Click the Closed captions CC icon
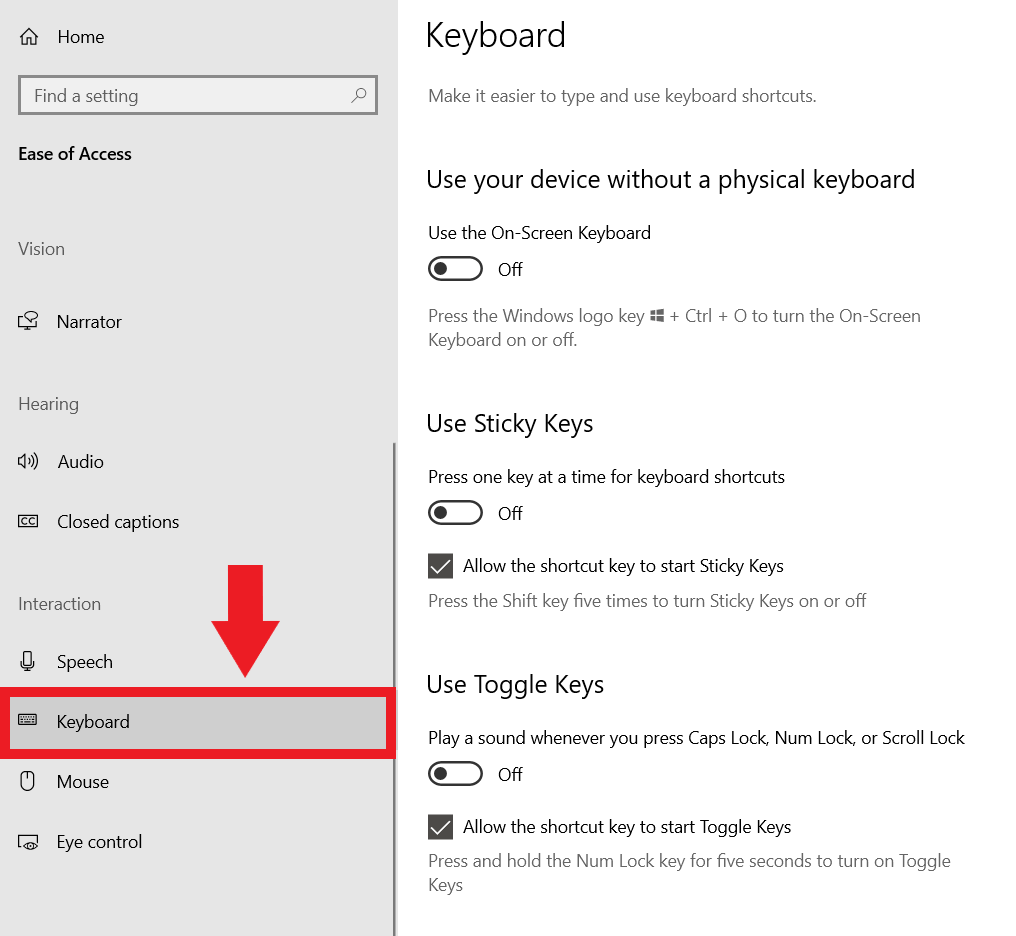This screenshot has height=936, width=1016. click(x=28, y=522)
